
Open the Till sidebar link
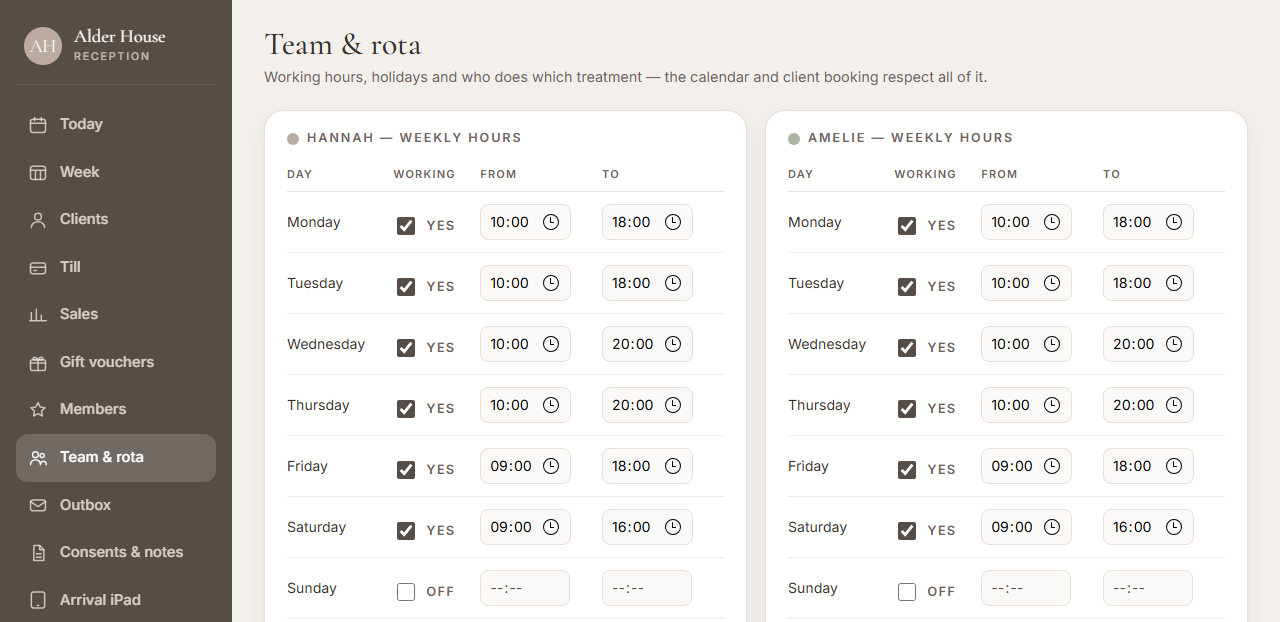coord(116,267)
